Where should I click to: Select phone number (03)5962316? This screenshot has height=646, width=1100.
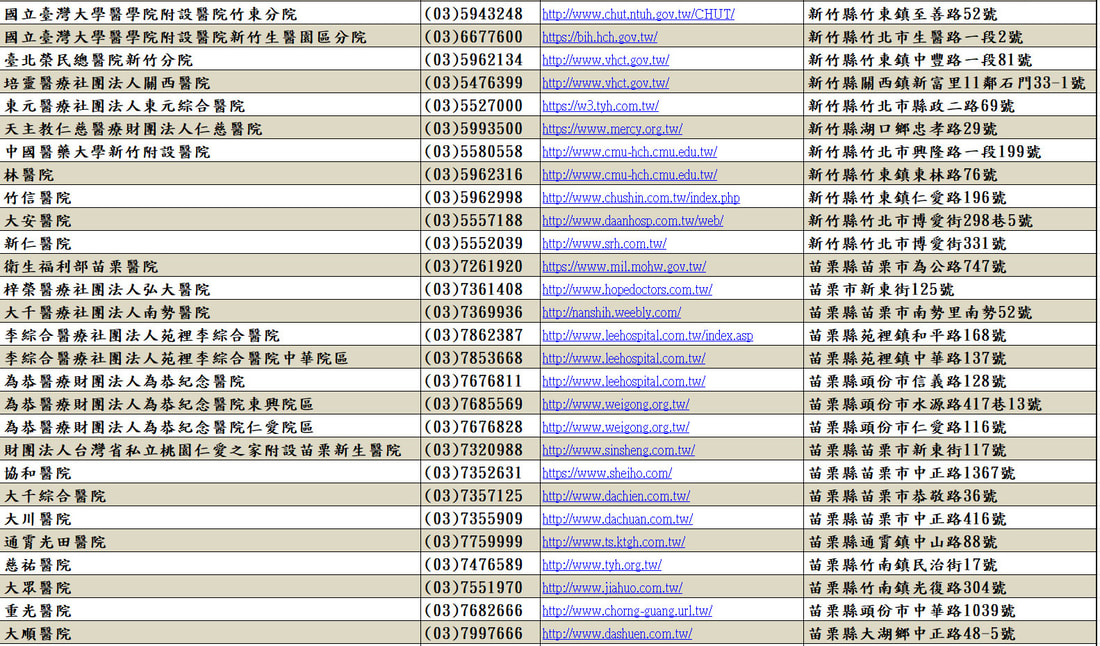pyautogui.click(x=474, y=175)
